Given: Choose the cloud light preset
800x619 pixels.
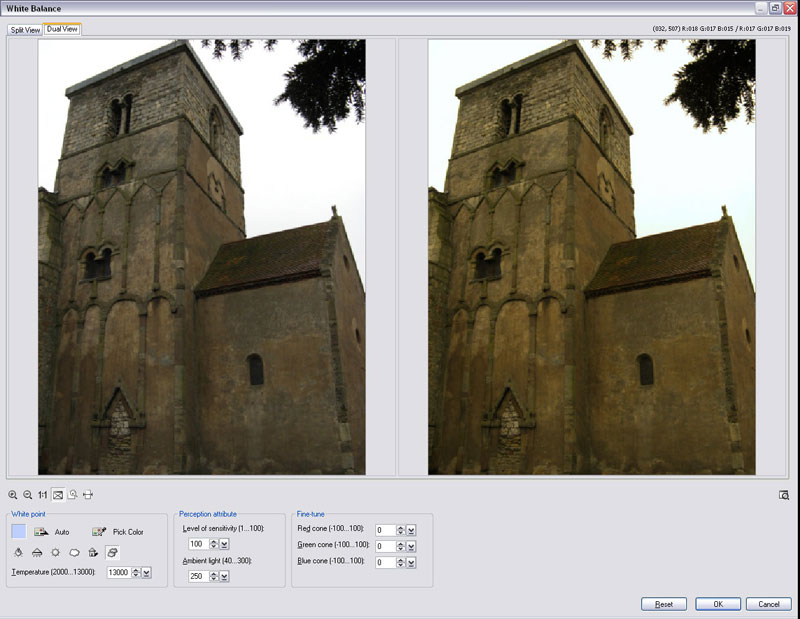Looking at the screenshot, I should pos(74,552).
